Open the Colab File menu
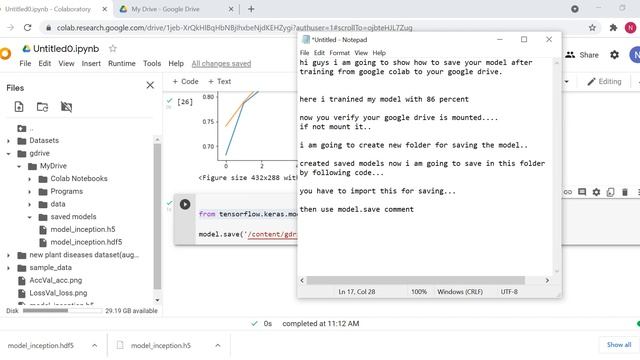 tap(25, 63)
